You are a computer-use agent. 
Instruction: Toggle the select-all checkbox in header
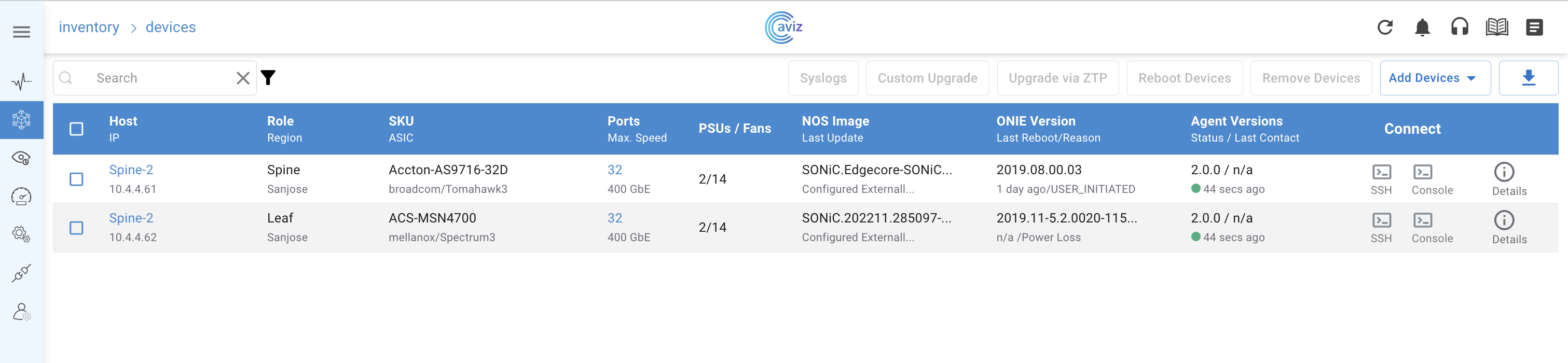[77, 129]
